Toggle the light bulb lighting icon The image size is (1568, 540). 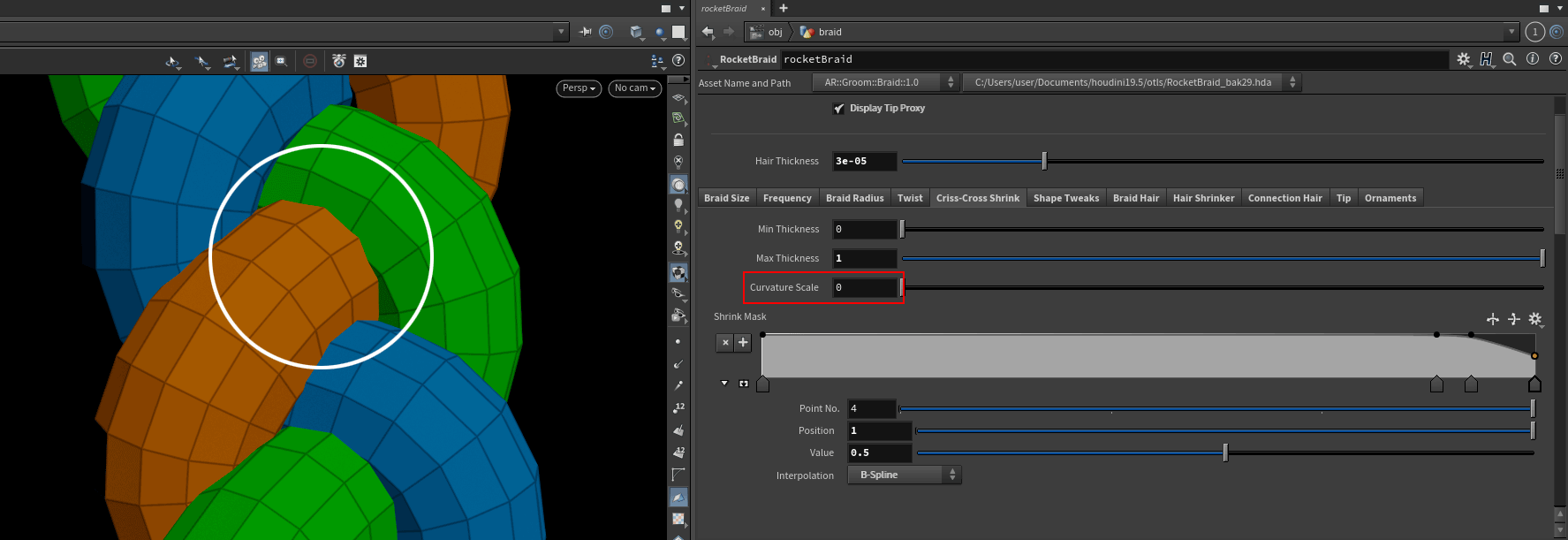678,205
